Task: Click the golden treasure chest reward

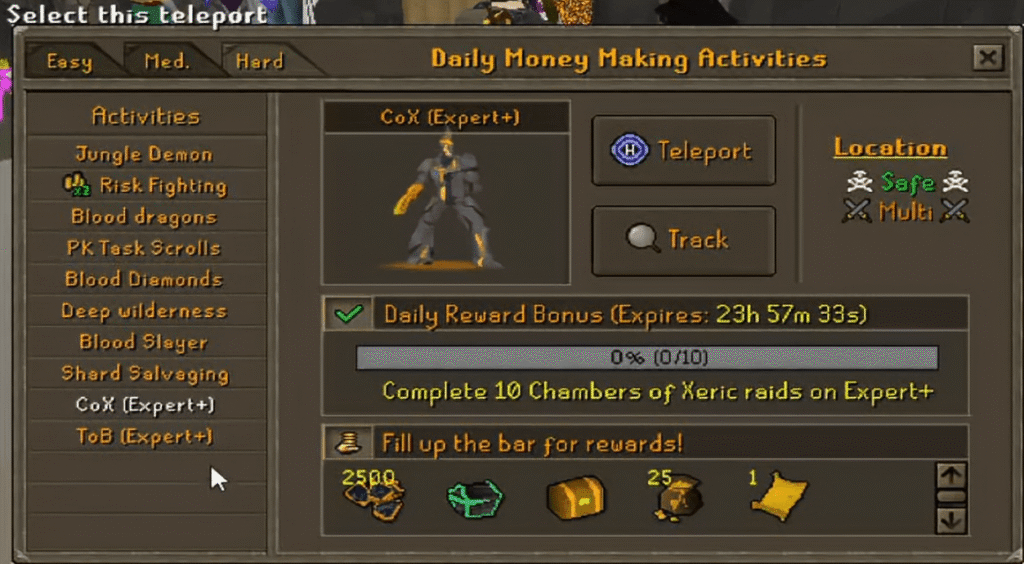Action: [575, 498]
